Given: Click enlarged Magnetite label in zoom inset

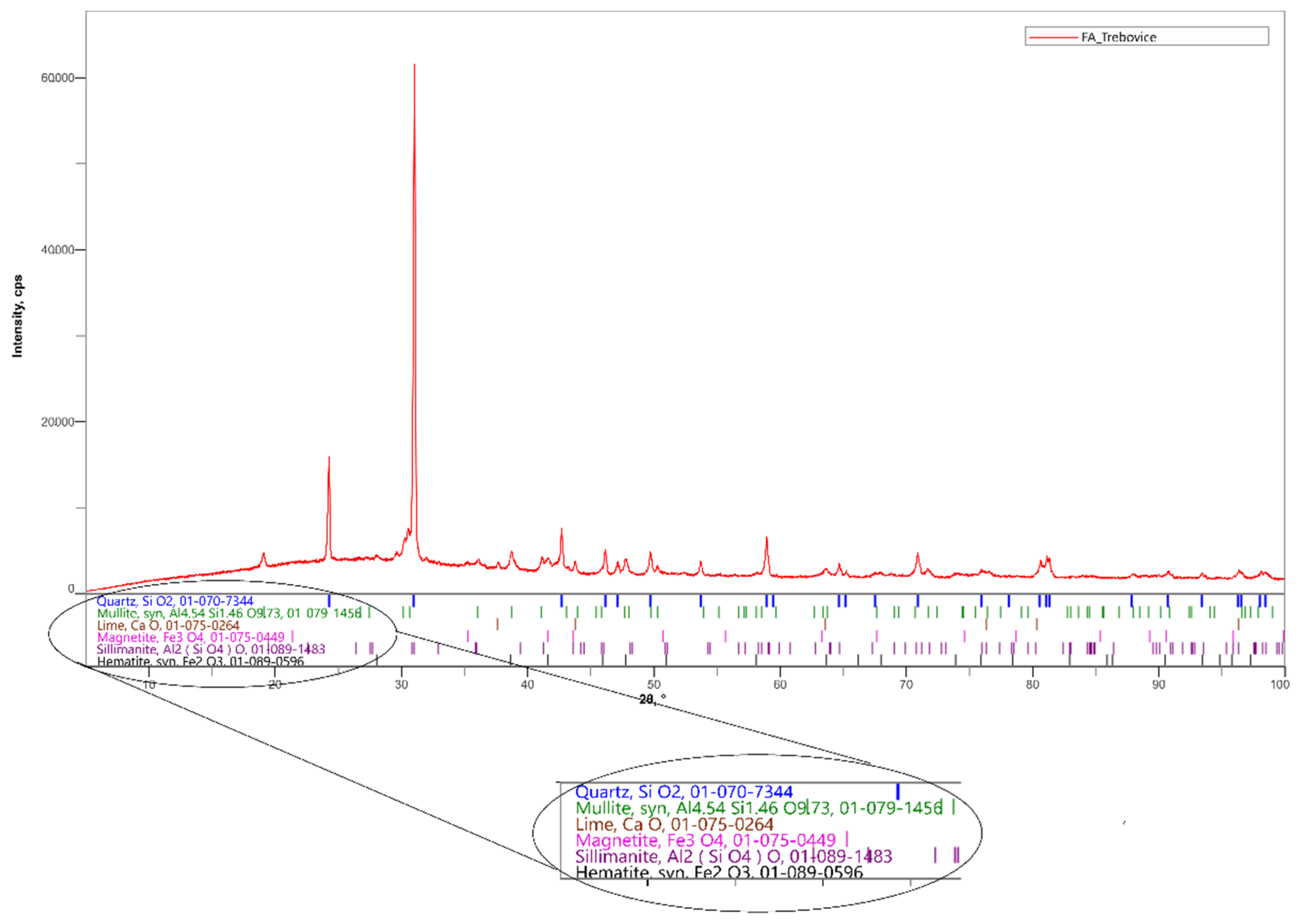Looking at the screenshot, I should 705,840.
